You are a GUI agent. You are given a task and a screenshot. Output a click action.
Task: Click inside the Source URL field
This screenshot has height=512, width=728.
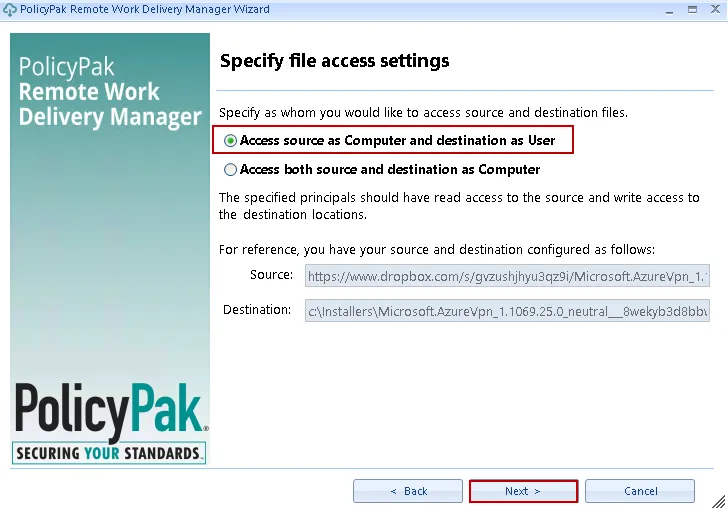(x=506, y=276)
